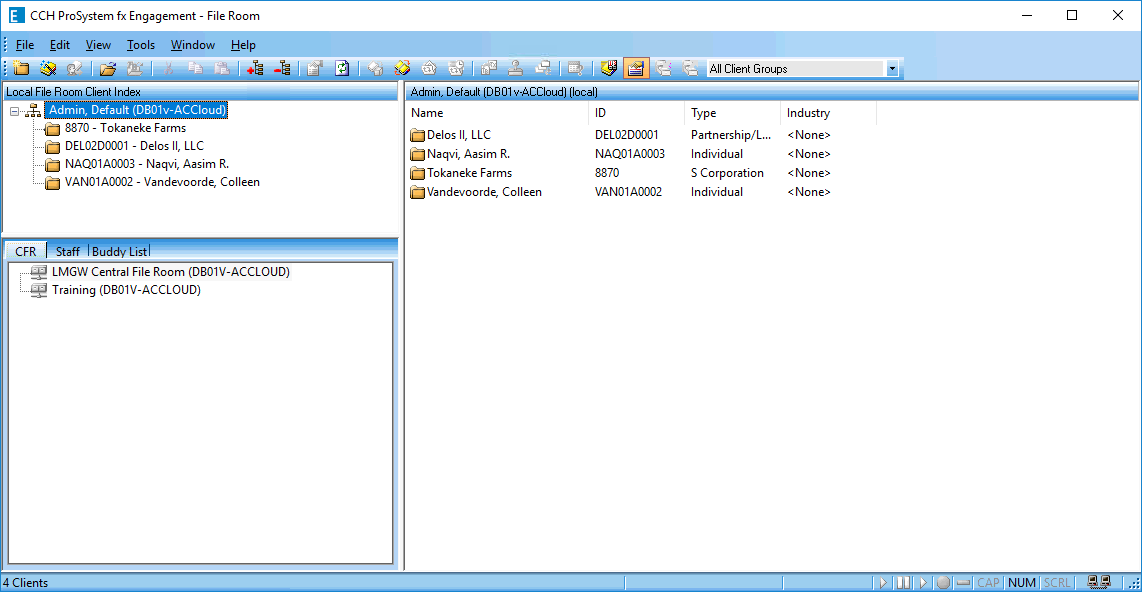Toggle the highlighted orange binder view icon
The width and height of the screenshot is (1142, 592).
click(x=636, y=68)
